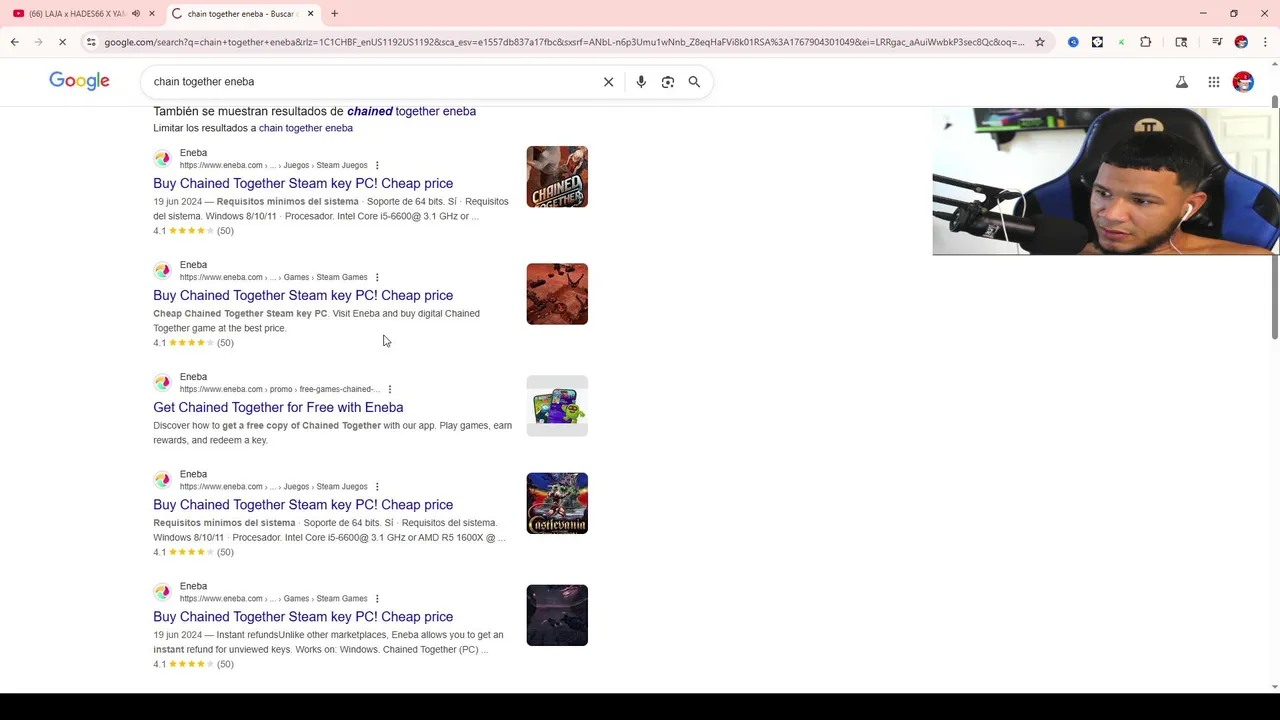
Task: Open a new browser tab
Action: (334, 13)
